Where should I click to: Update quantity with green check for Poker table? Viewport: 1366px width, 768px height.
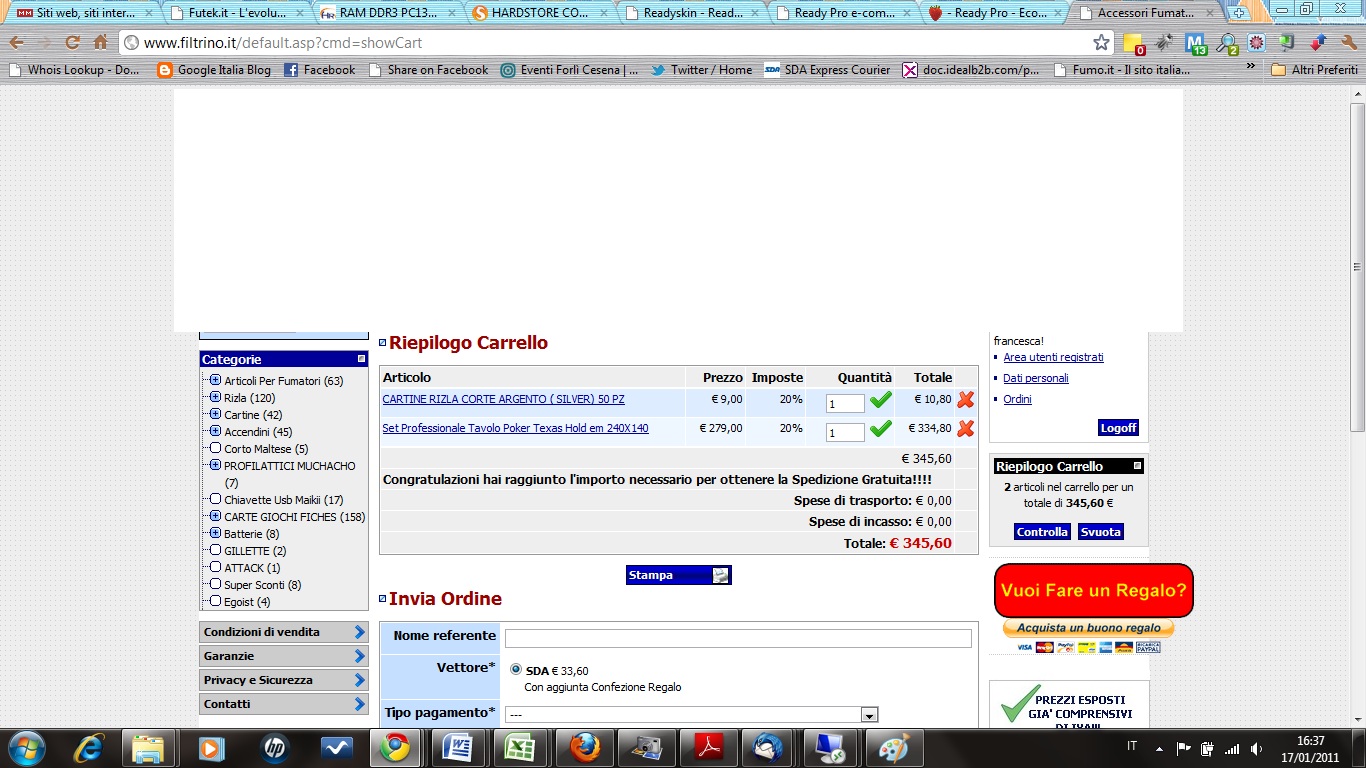[880, 429]
